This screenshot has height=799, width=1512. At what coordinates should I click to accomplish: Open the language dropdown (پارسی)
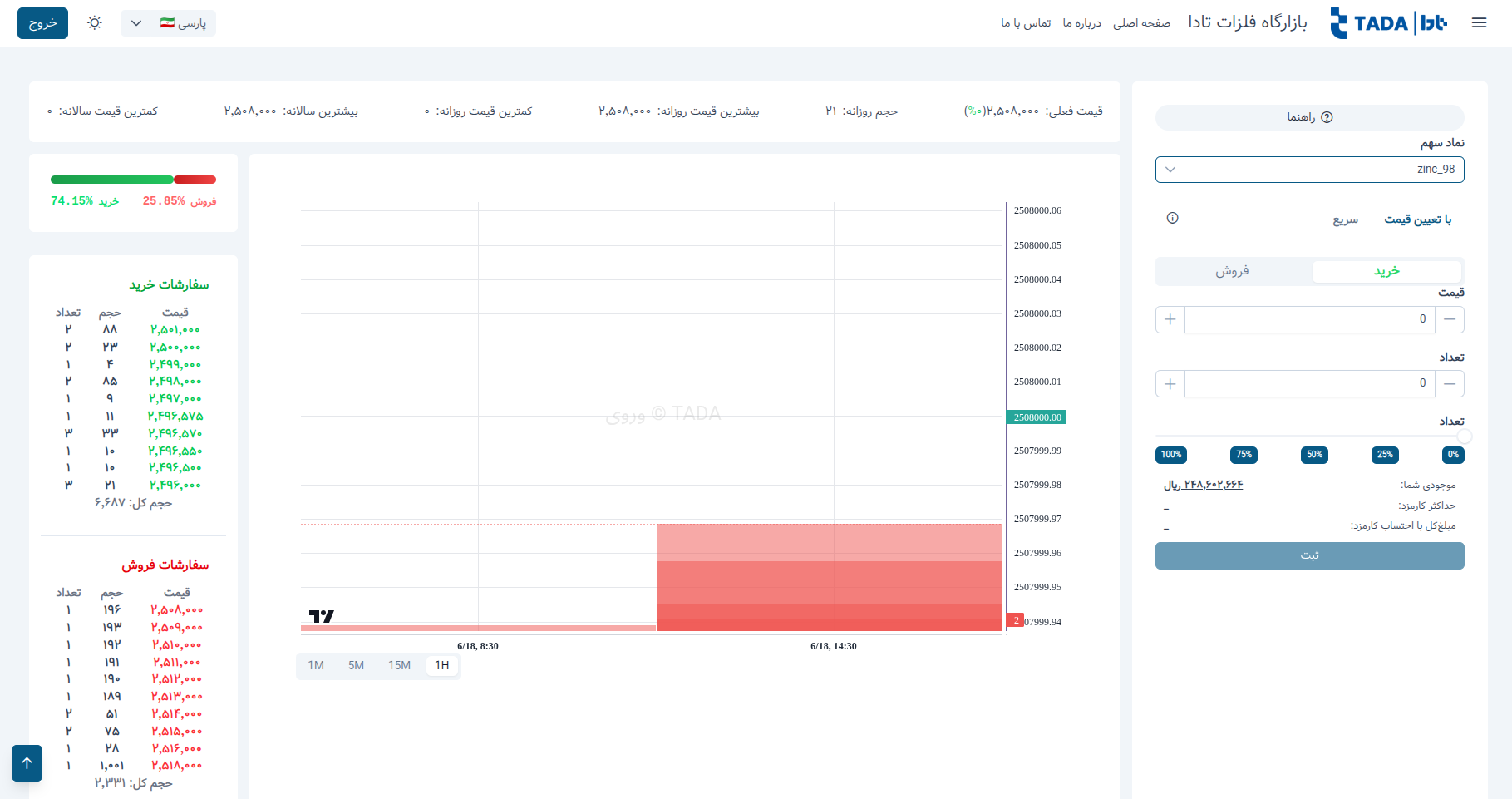[168, 23]
